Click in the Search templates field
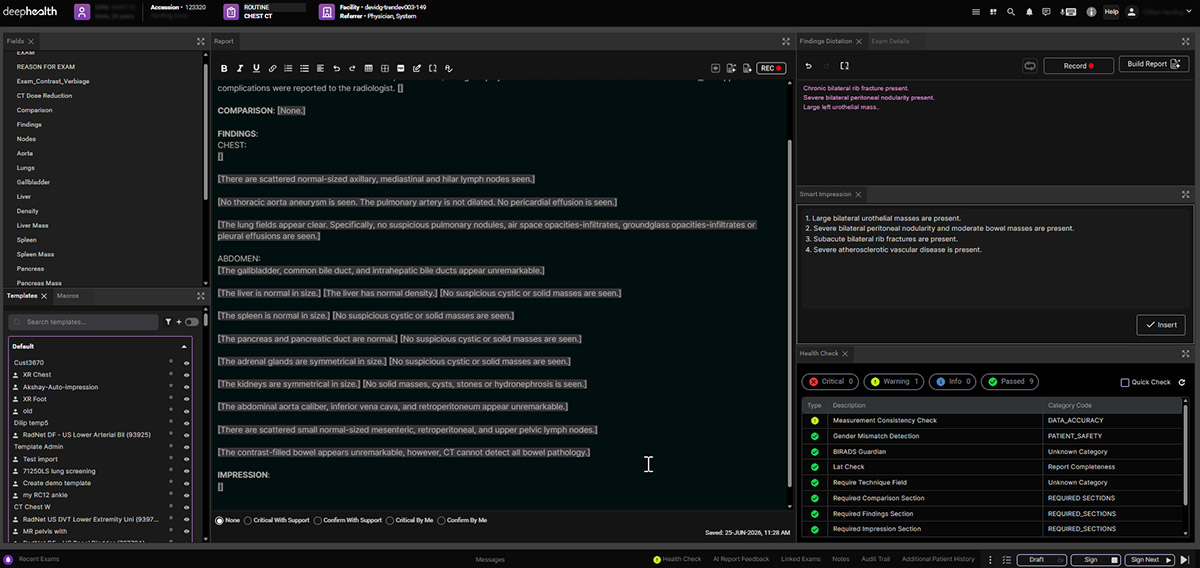1200x568 pixels. 84,322
